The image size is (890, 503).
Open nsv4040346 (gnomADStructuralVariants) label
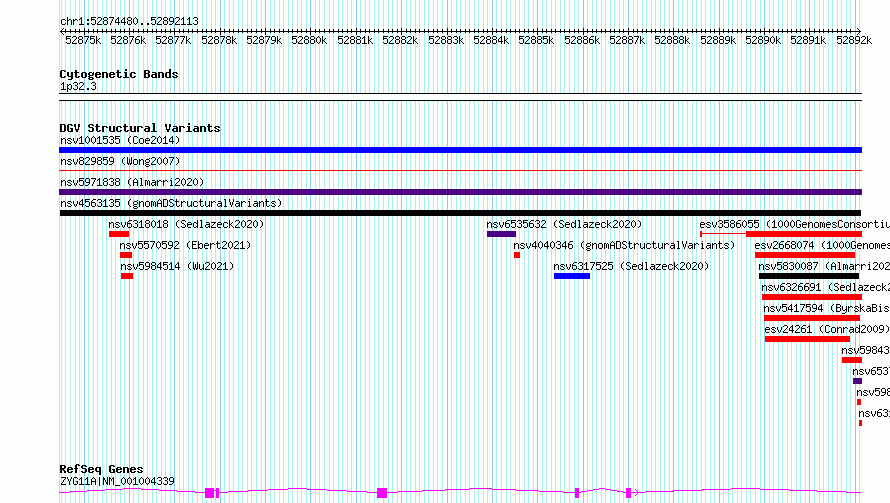[x=624, y=245]
